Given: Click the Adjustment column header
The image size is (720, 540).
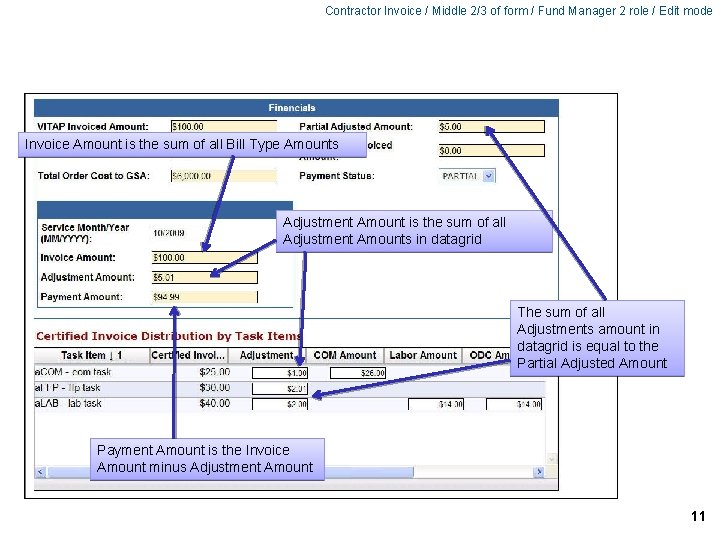Looking at the screenshot, I should (267, 355).
